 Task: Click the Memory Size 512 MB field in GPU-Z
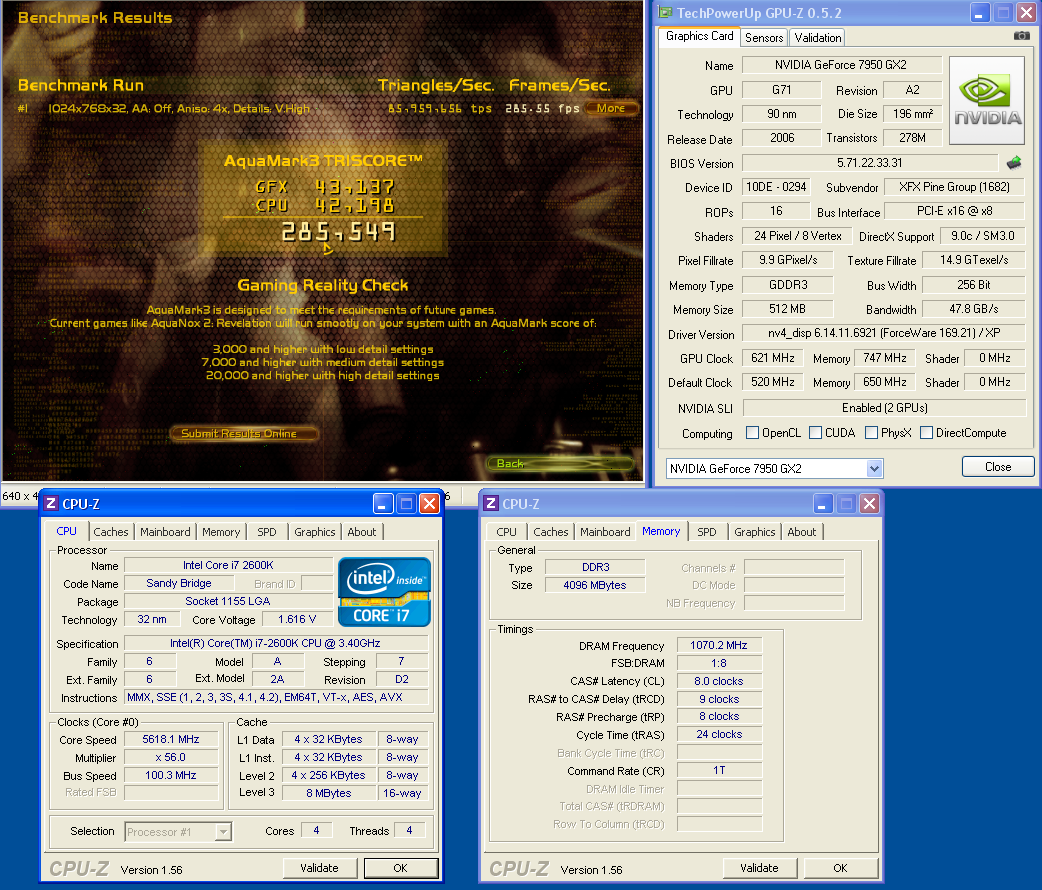click(787, 309)
